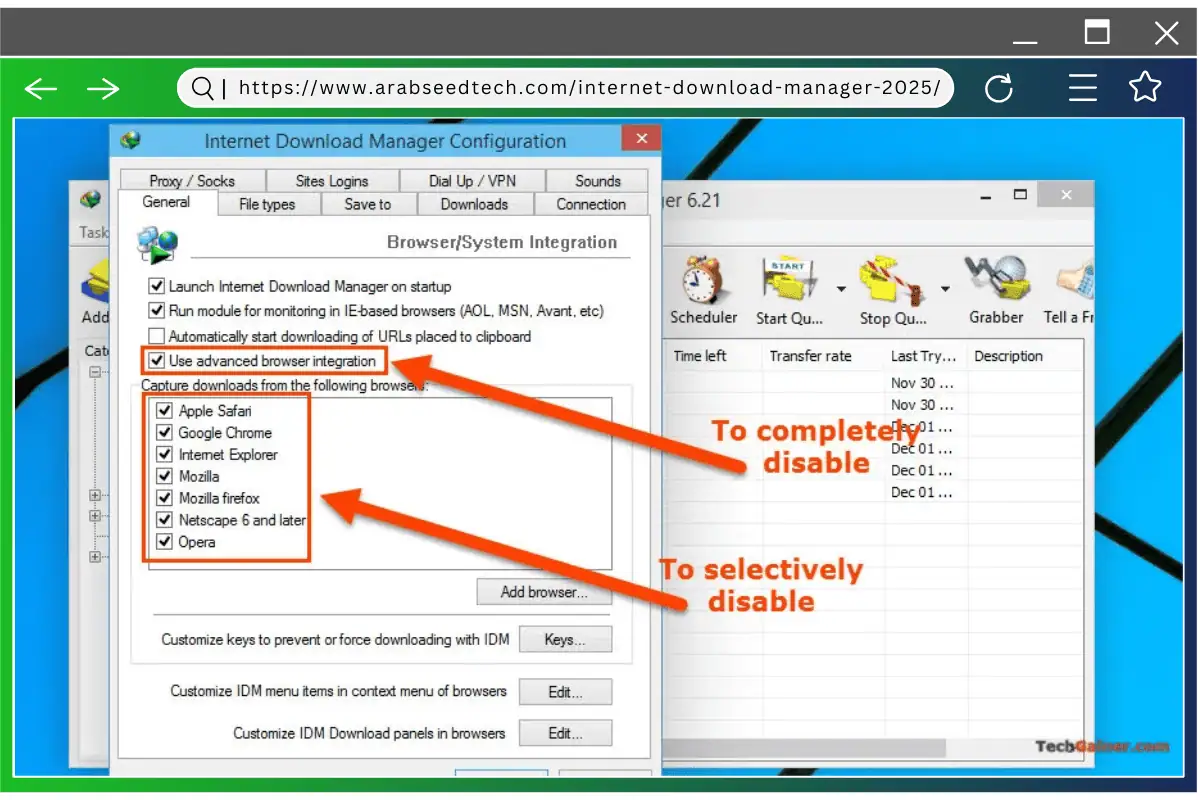Navigate back in the browser
Viewport: 1200px width, 800px height.
(x=40, y=88)
